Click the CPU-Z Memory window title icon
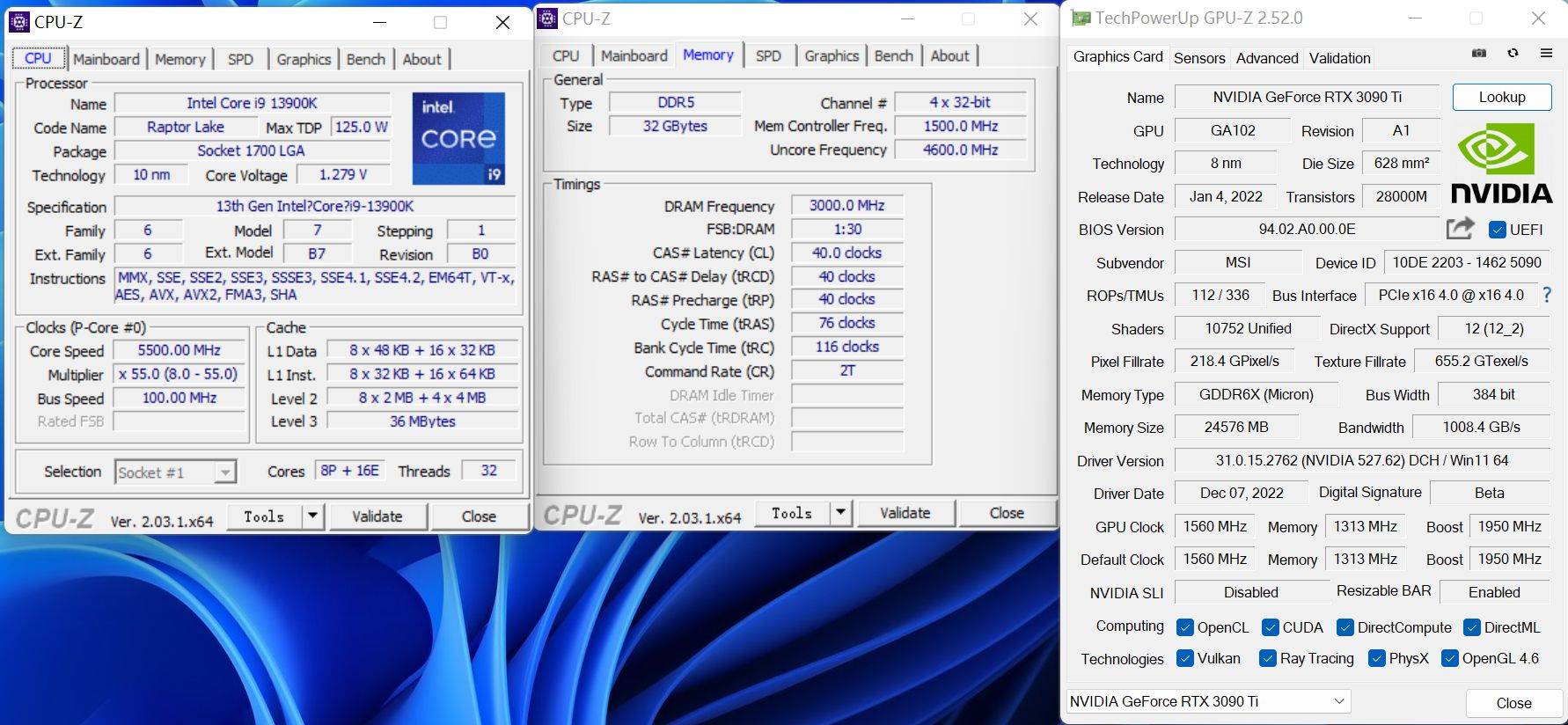Screen dimensions: 1568x725 [547, 18]
